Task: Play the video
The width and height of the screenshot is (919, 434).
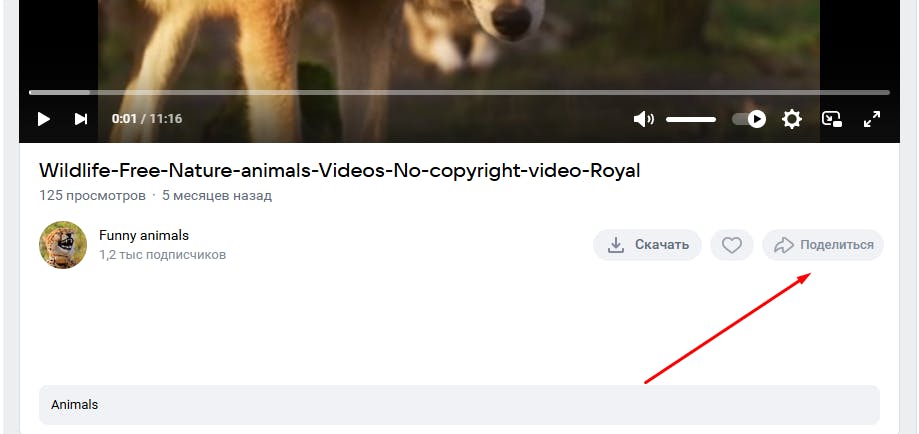Action: 43,119
